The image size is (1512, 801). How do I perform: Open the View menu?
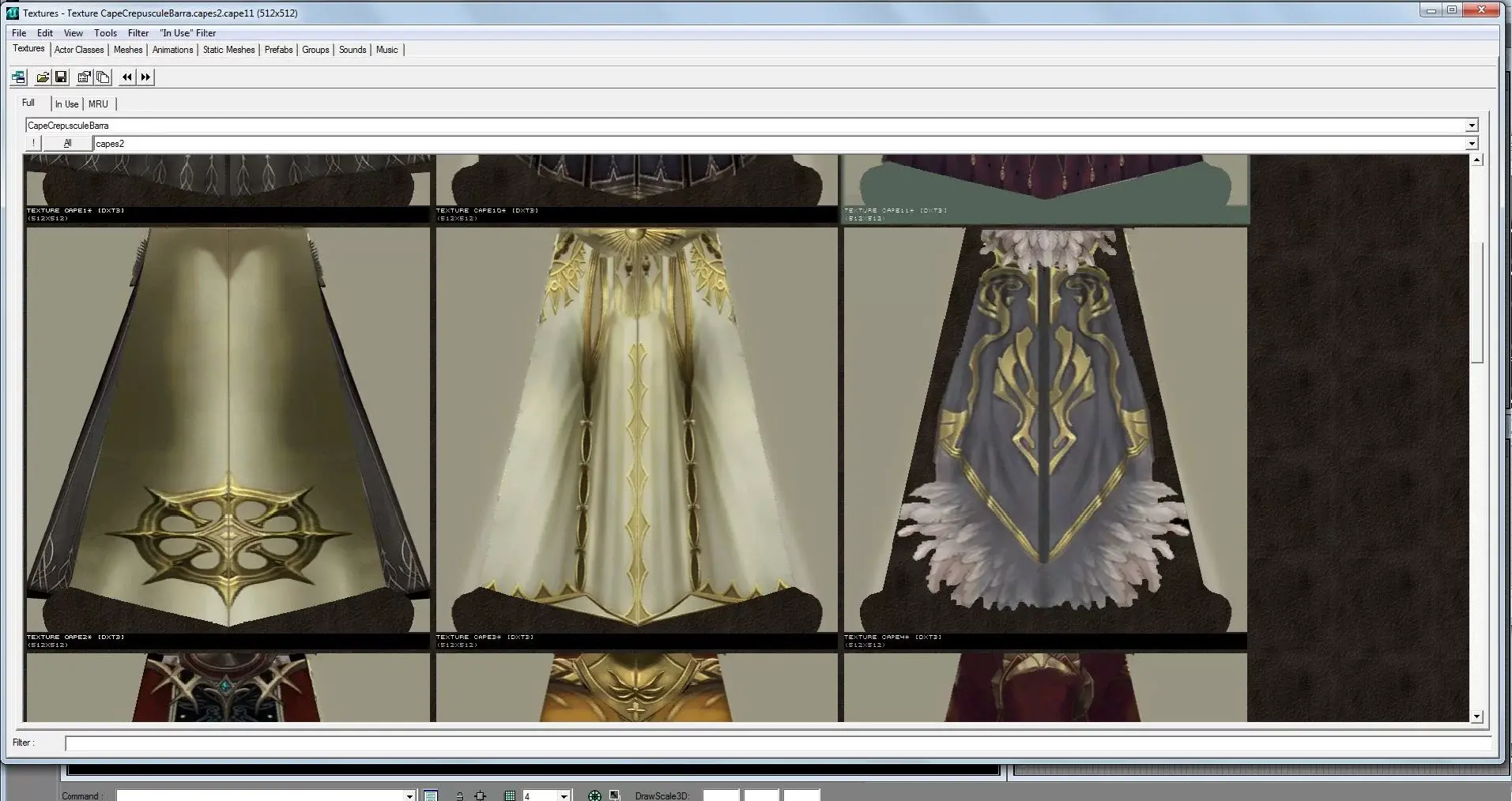pyautogui.click(x=74, y=33)
